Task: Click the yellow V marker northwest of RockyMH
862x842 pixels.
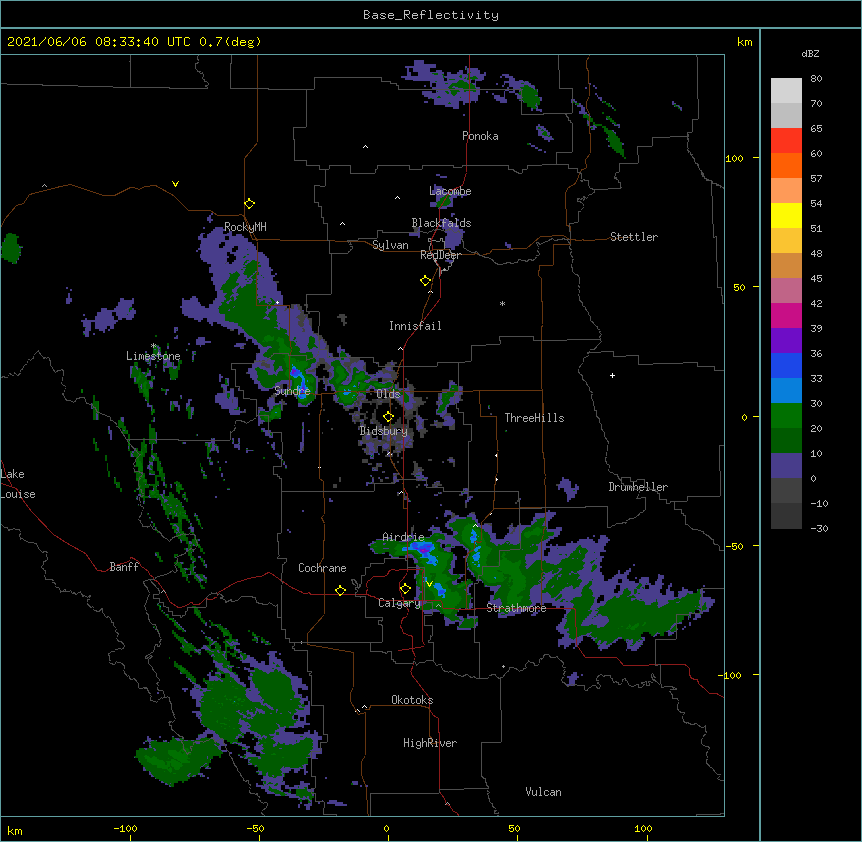Action: tap(175, 184)
